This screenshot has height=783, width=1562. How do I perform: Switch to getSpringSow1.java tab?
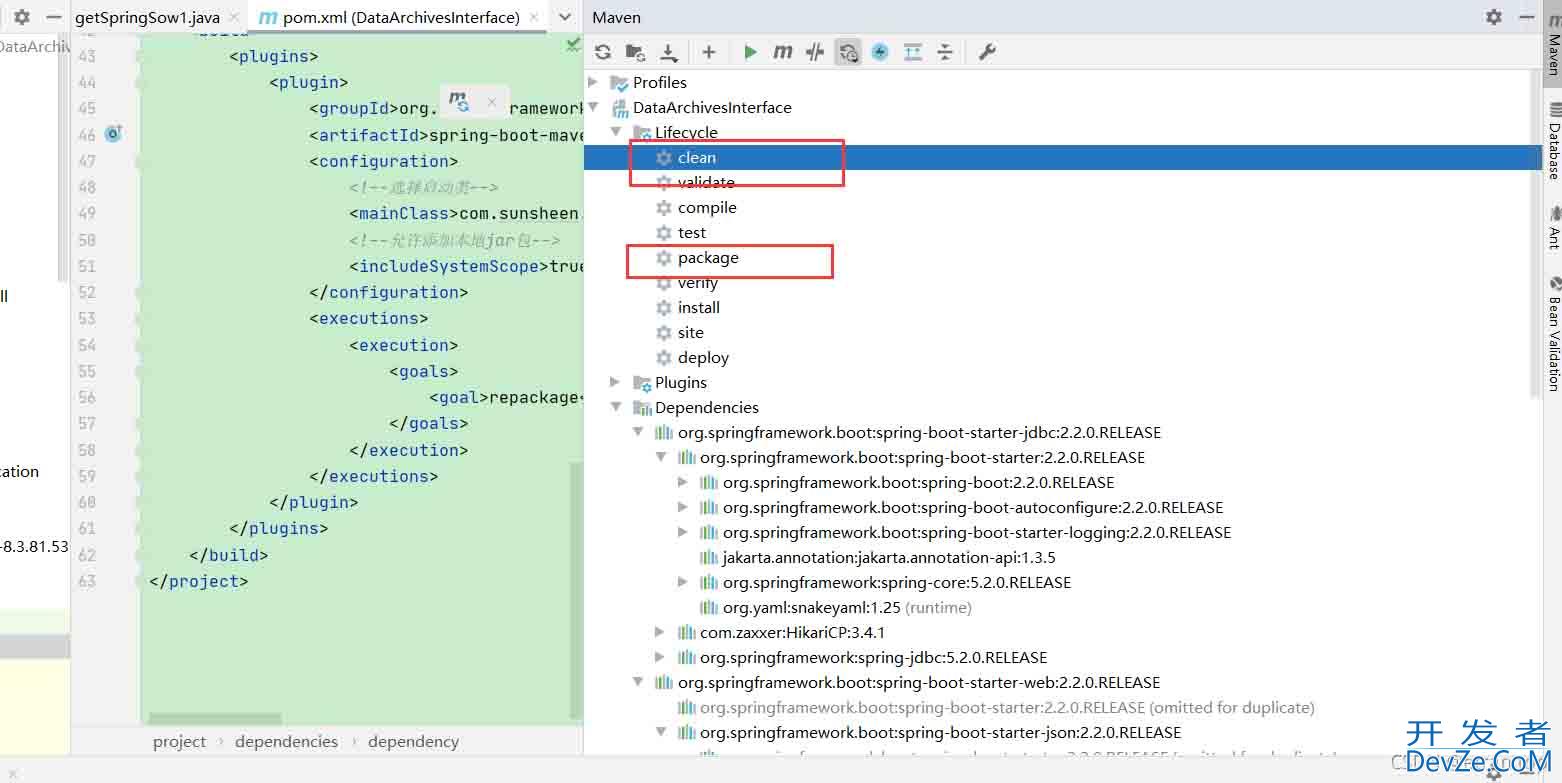tap(147, 18)
